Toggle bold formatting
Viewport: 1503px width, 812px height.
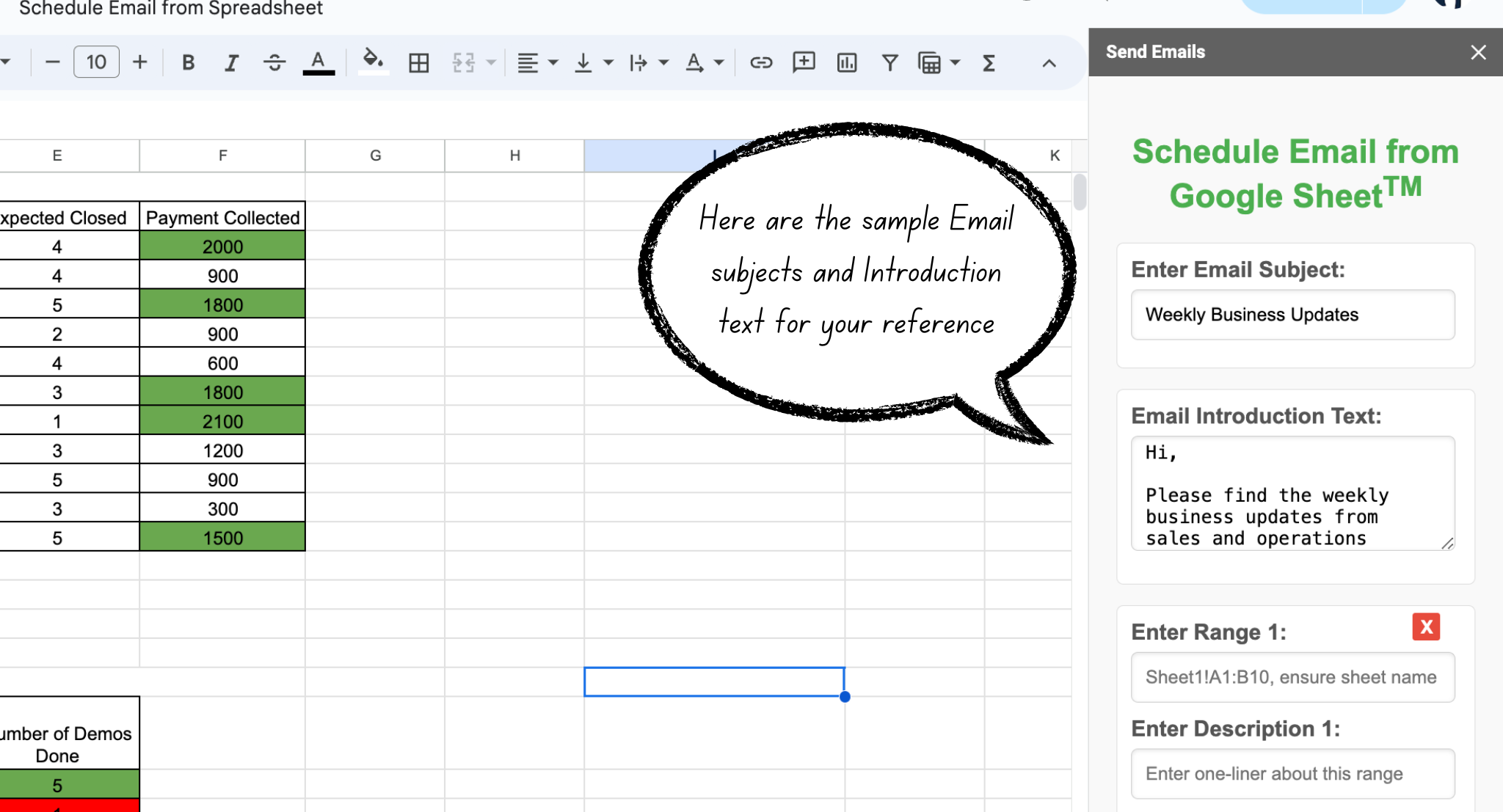click(x=188, y=63)
